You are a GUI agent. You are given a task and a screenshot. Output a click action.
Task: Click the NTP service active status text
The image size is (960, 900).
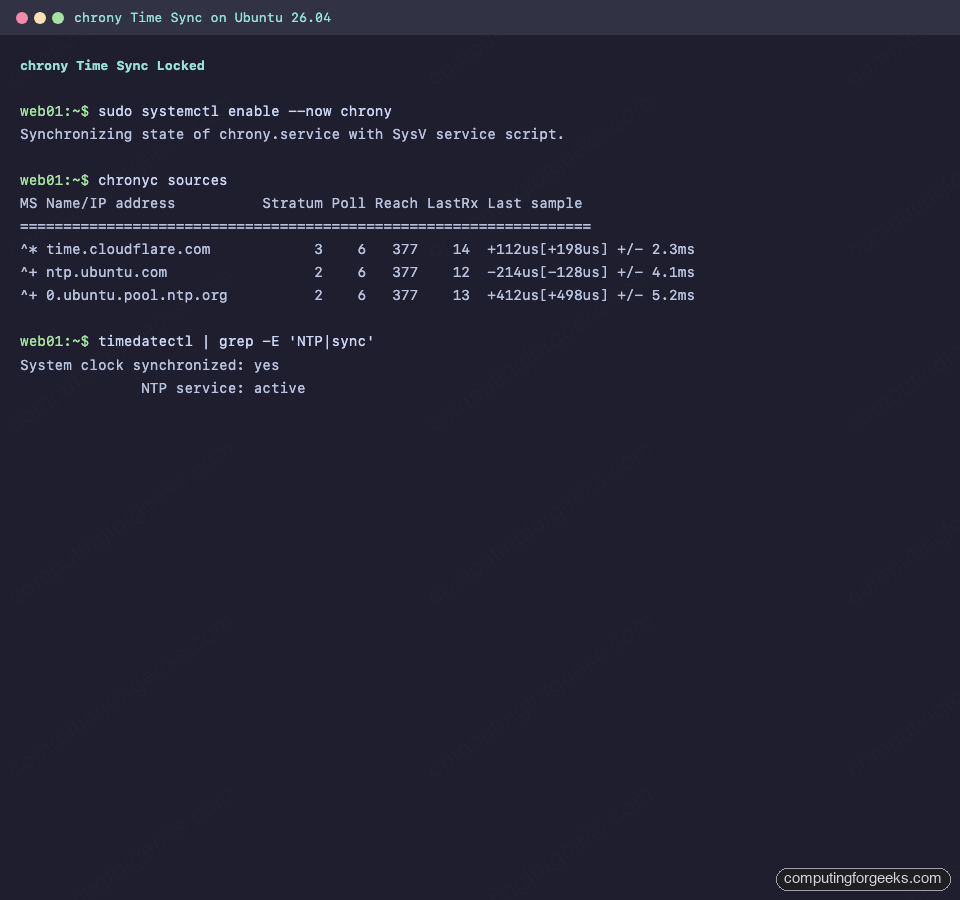pyautogui.click(x=223, y=388)
